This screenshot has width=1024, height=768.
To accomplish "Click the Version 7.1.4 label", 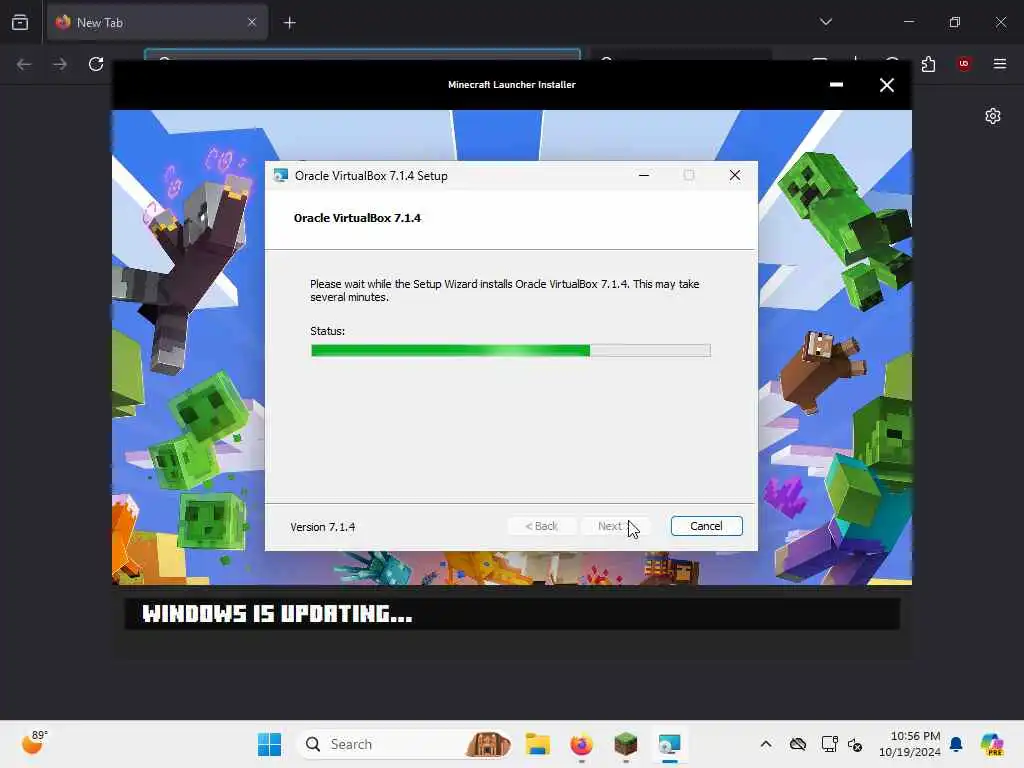I will (x=323, y=527).
